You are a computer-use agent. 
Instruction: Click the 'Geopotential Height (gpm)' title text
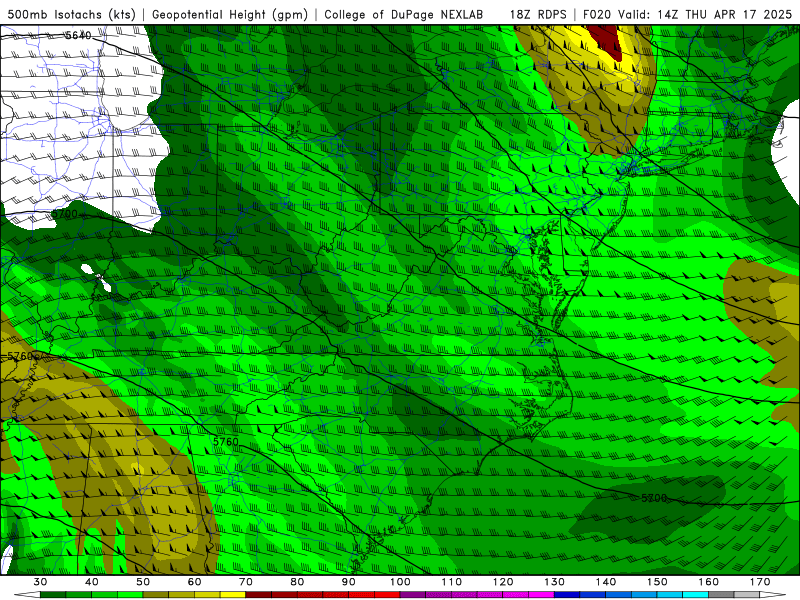(230, 14)
